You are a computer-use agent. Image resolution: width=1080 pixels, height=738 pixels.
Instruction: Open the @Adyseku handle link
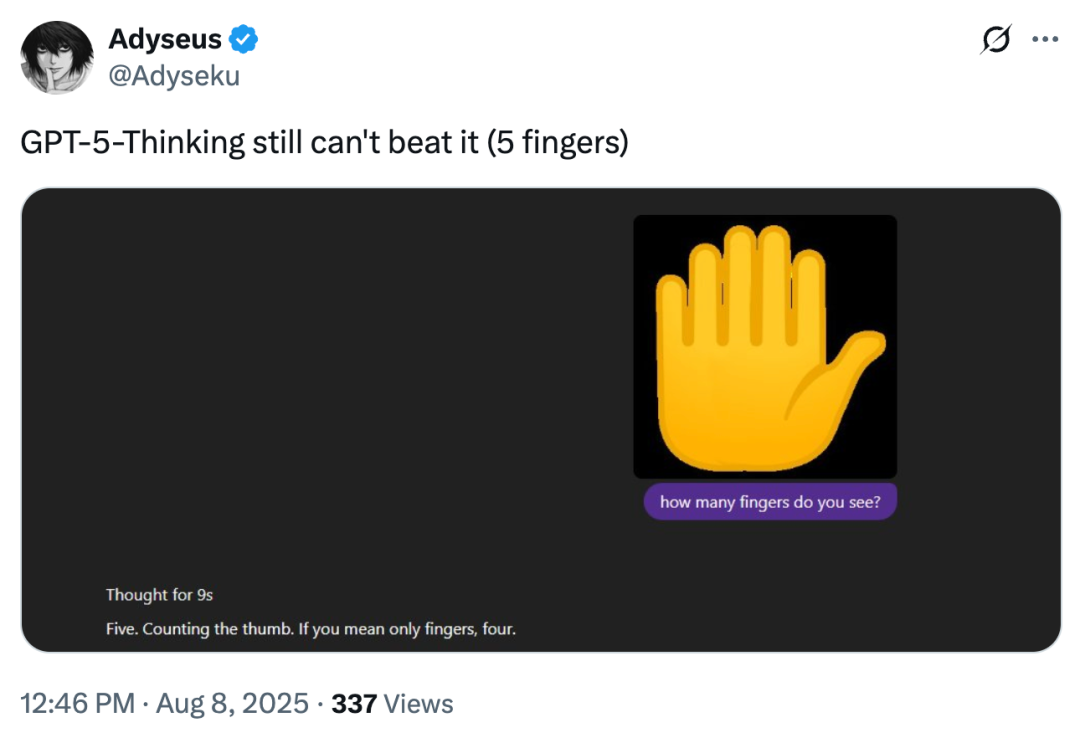click(173, 75)
